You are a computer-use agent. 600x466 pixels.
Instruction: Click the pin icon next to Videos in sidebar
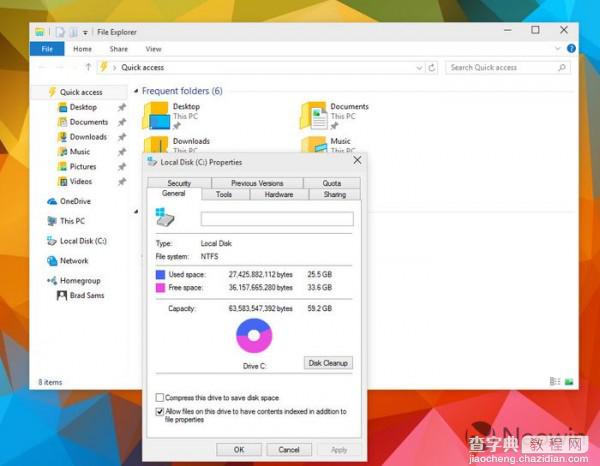point(122,182)
